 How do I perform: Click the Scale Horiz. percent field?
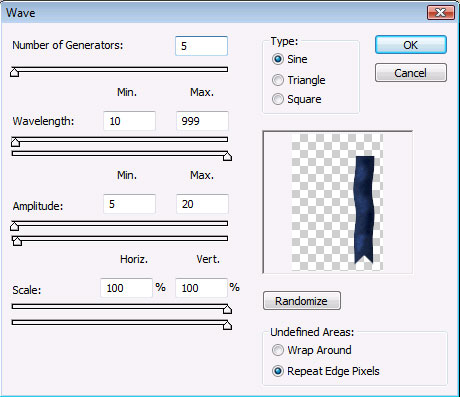pos(126,288)
